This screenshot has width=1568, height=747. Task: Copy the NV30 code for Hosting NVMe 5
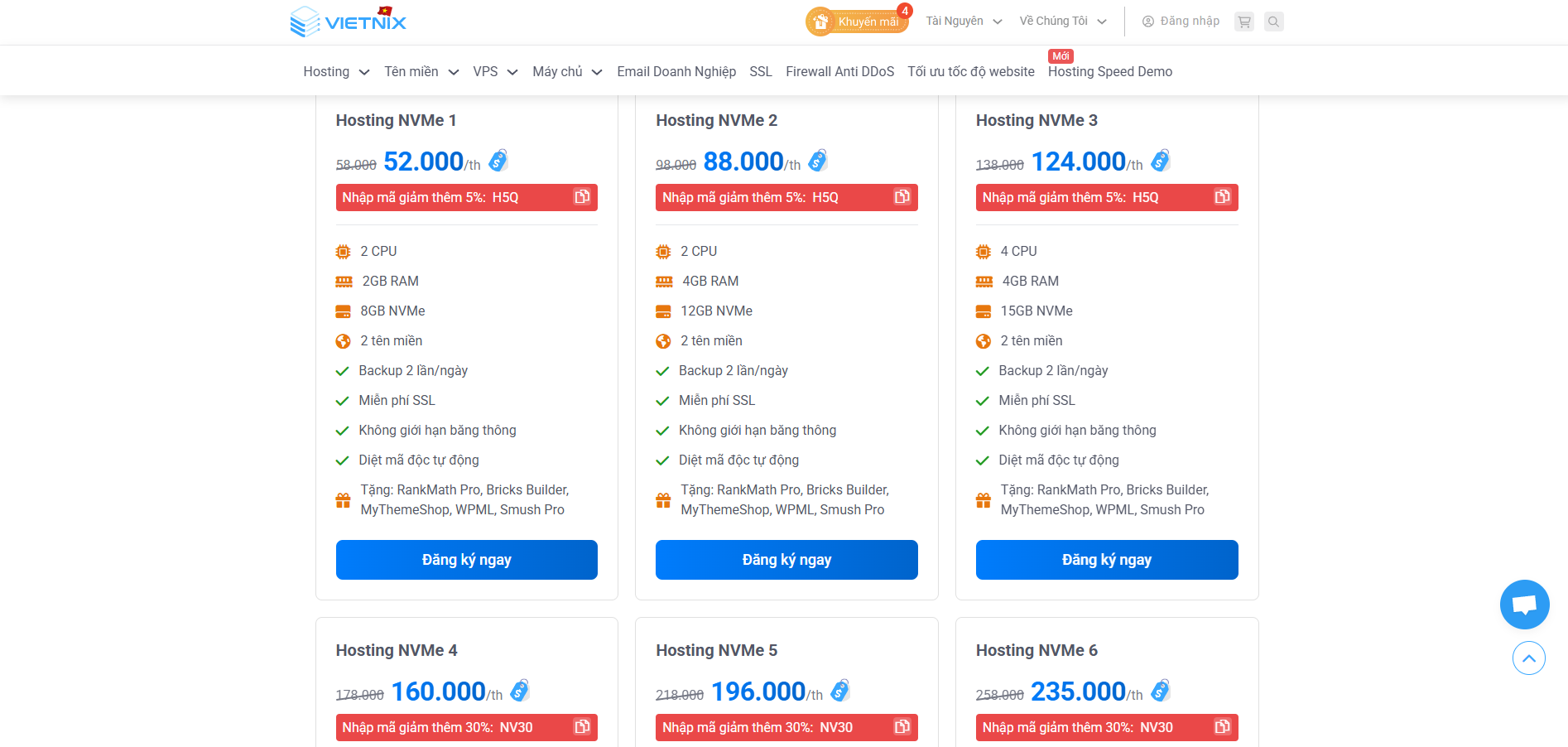click(x=902, y=727)
